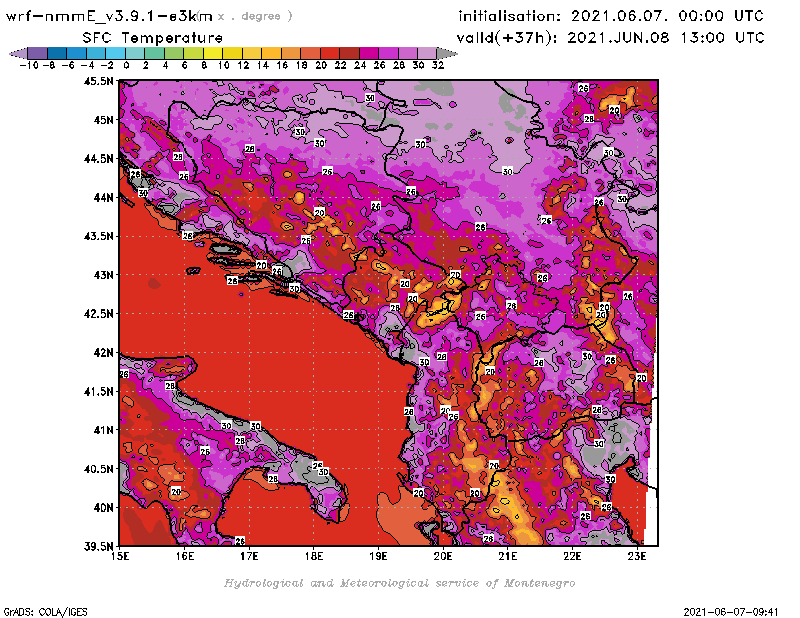Click the '20E' longitude axis label
Viewport: 800px width, 618px height.
click(x=443, y=556)
